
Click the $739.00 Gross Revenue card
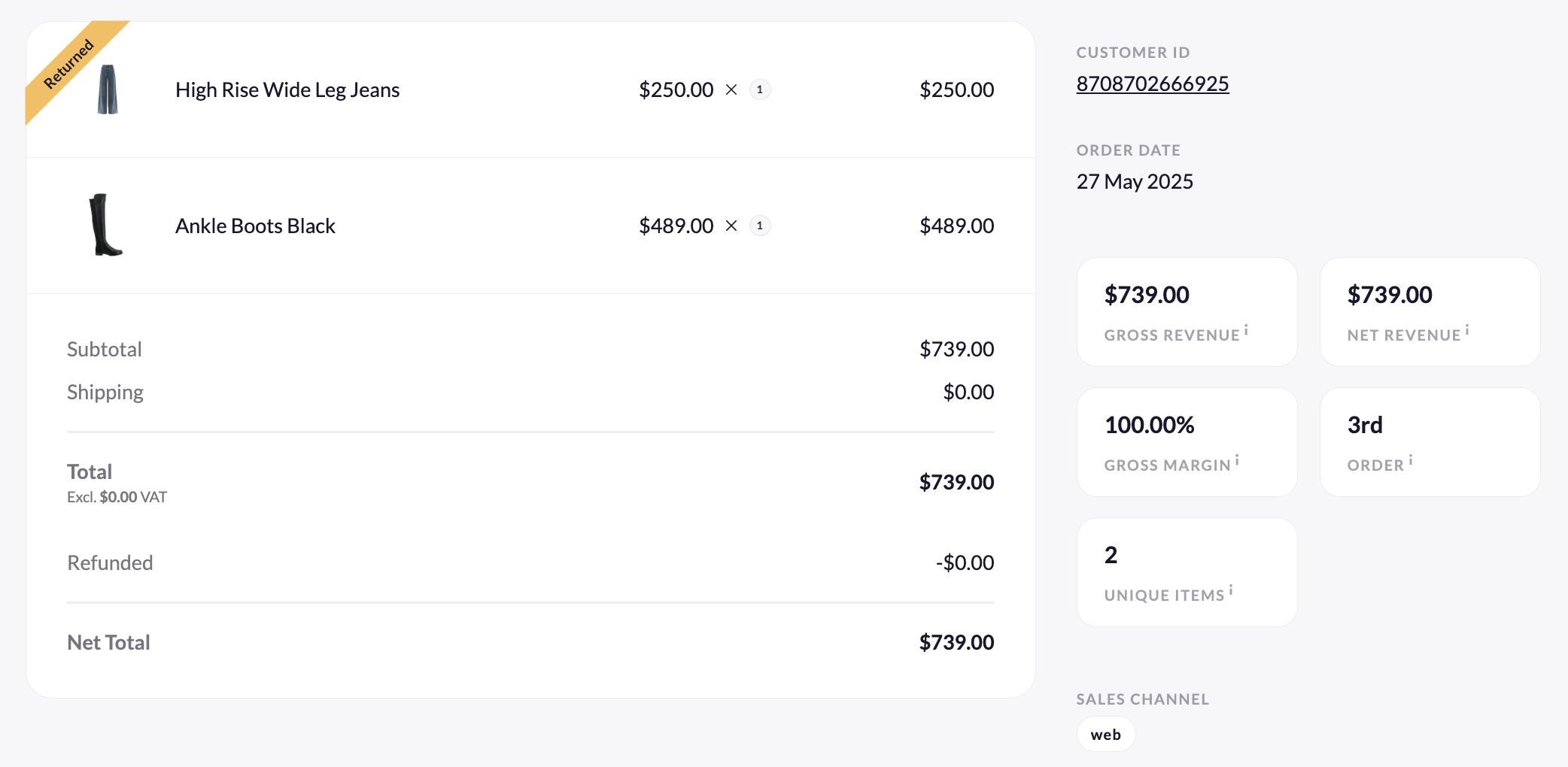pos(1187,312)
